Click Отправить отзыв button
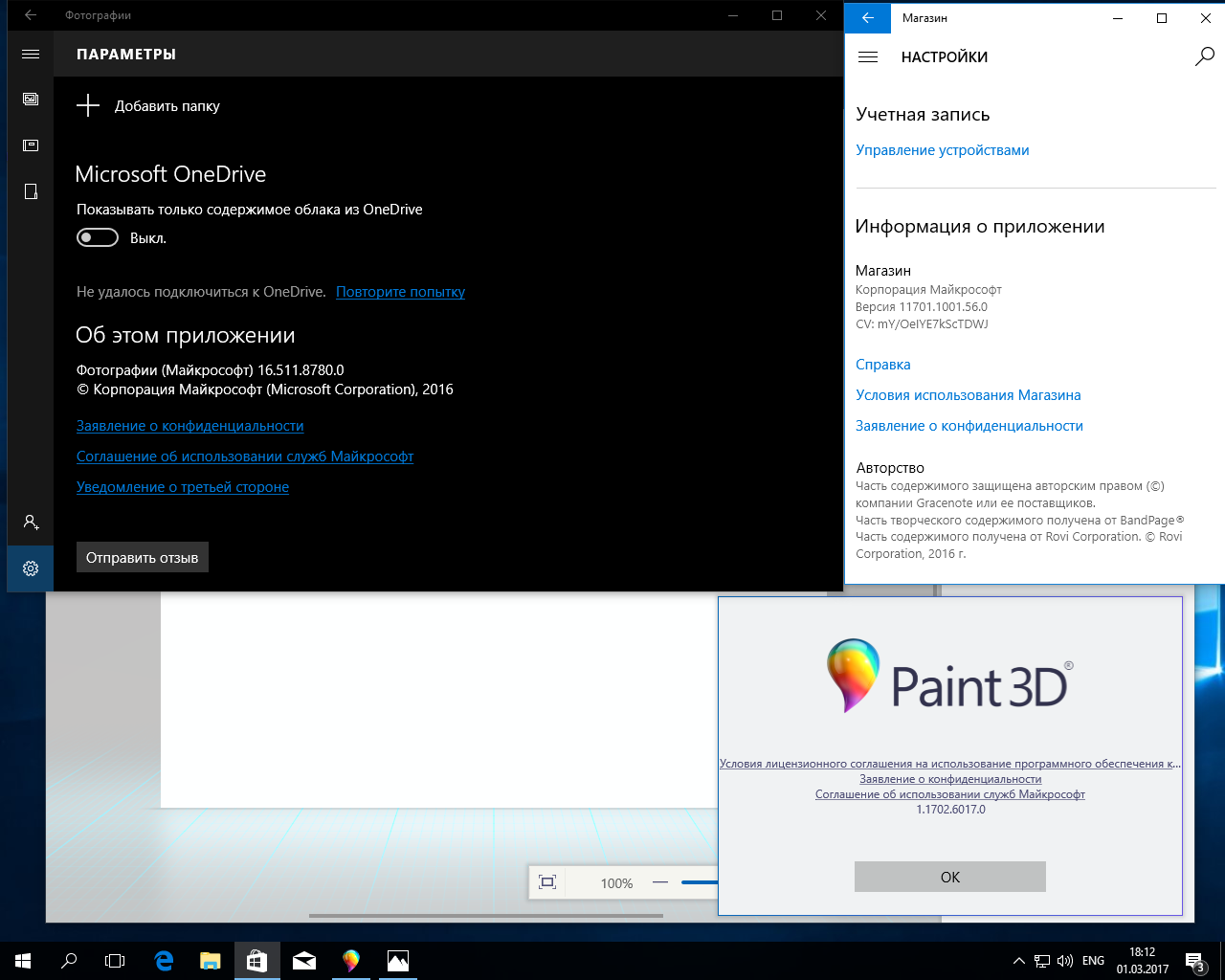The height and width of the screenshot is (980, 1225). 143,558
